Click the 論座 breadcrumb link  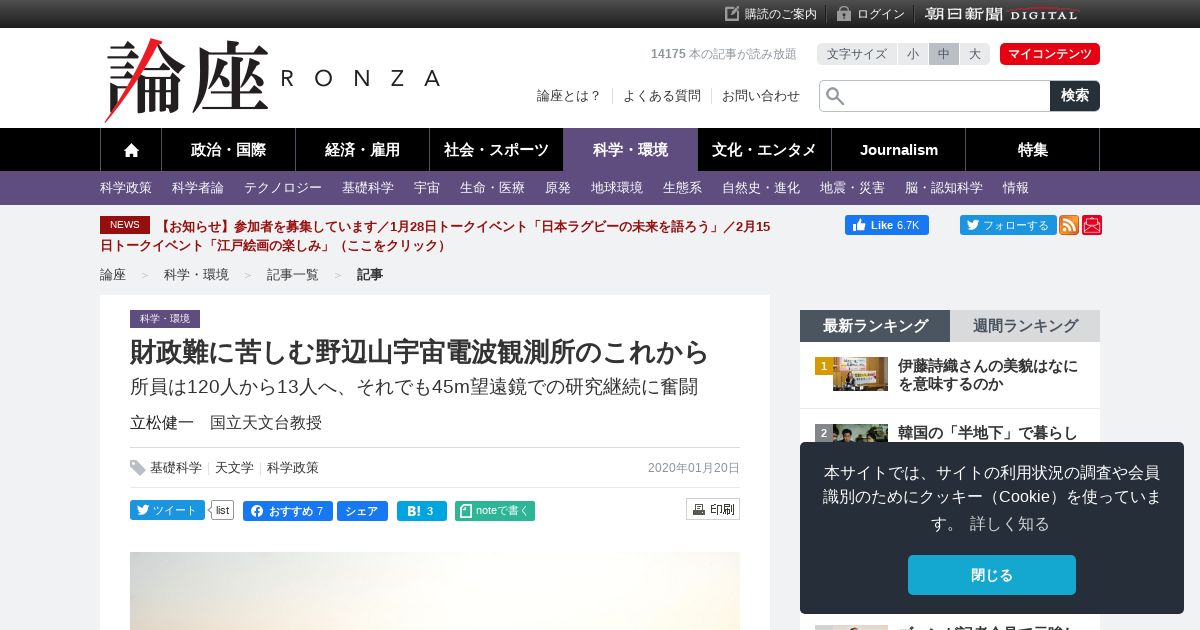(113, 275)
